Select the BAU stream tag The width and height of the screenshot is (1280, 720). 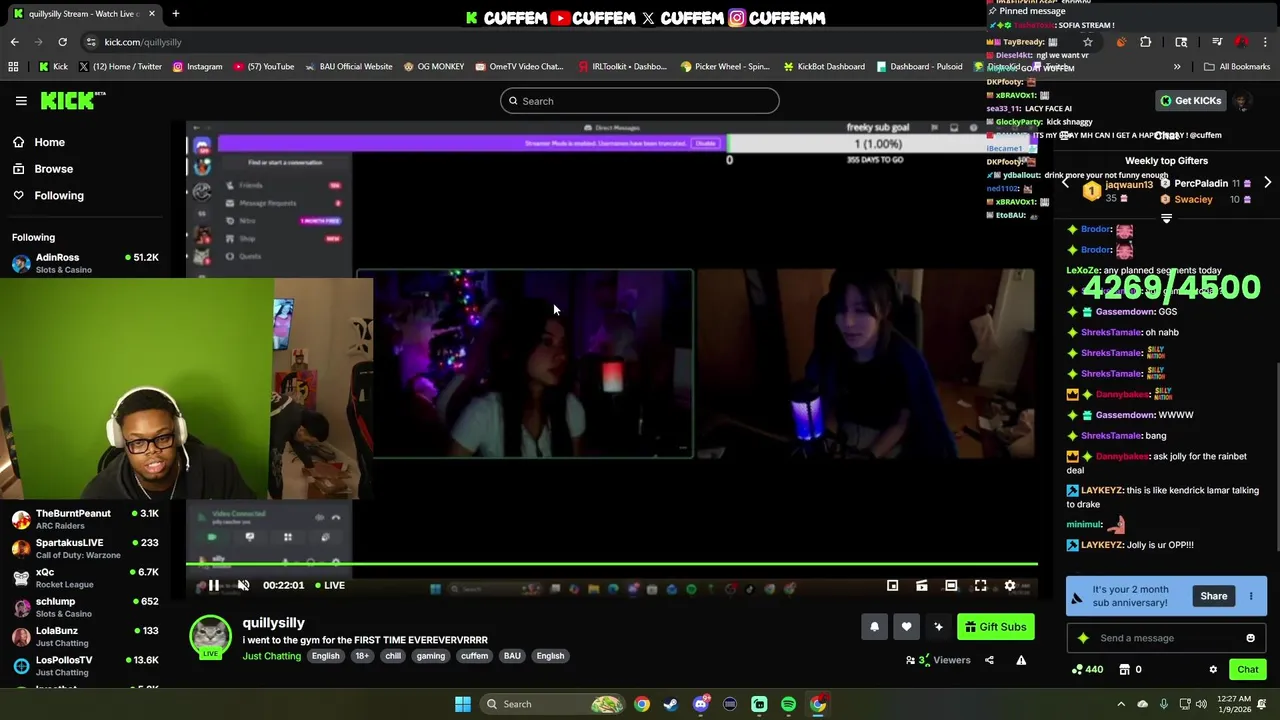512,656
